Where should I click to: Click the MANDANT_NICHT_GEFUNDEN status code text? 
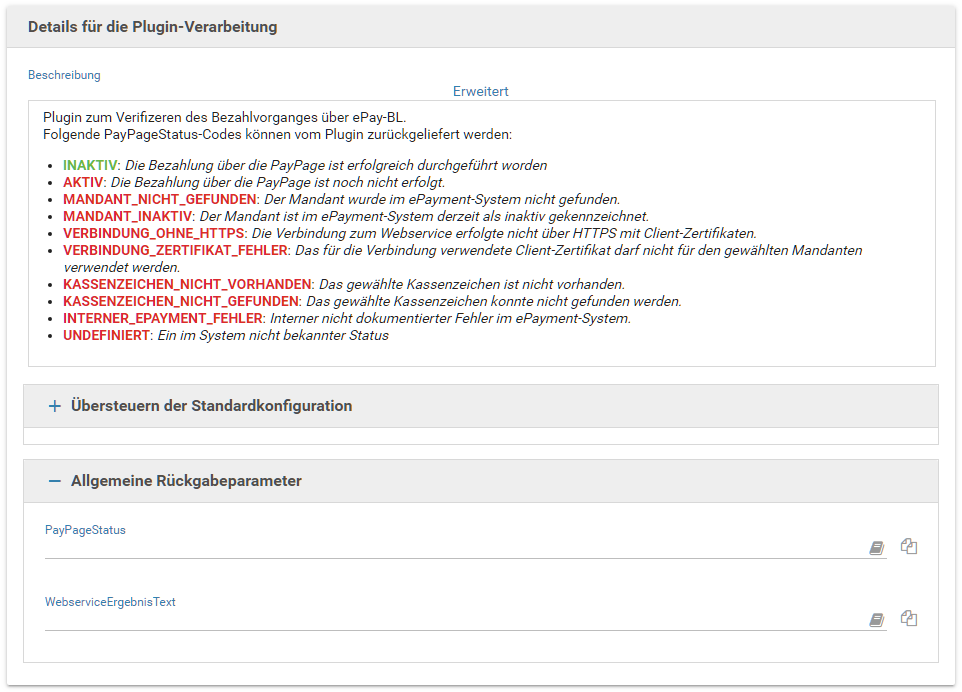point(159,199)
